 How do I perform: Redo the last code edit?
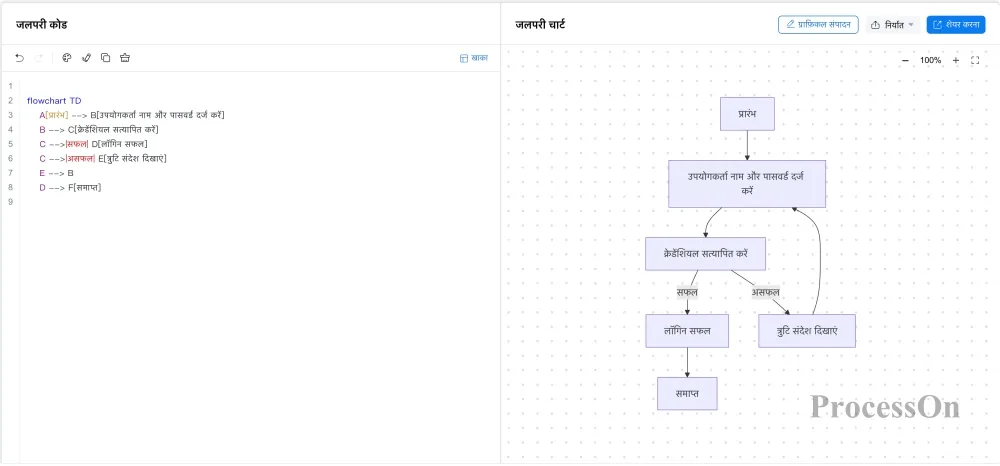point(39,58)
